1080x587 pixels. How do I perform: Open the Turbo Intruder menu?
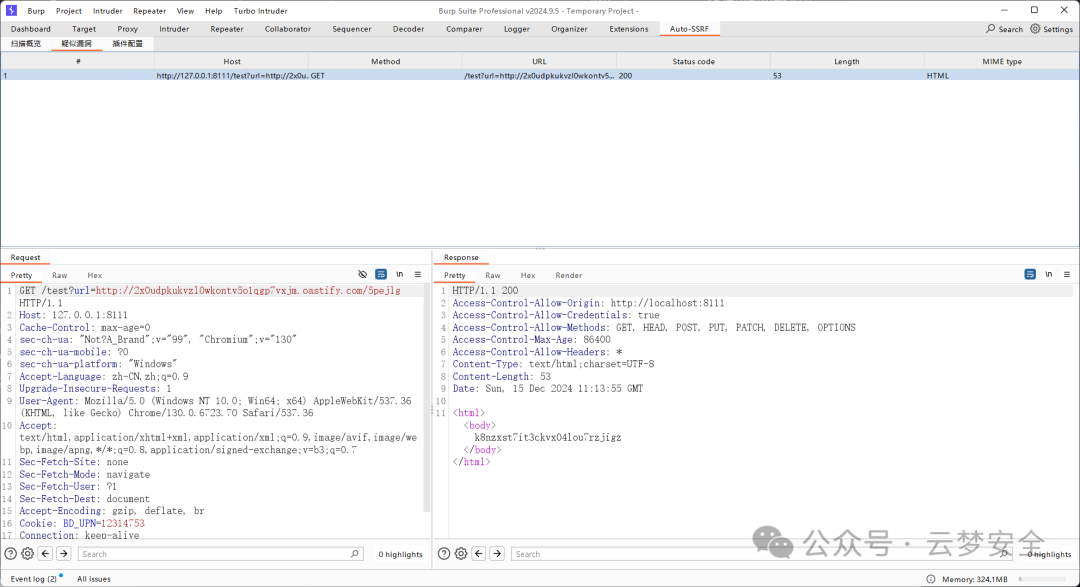[x=260, y=11]
